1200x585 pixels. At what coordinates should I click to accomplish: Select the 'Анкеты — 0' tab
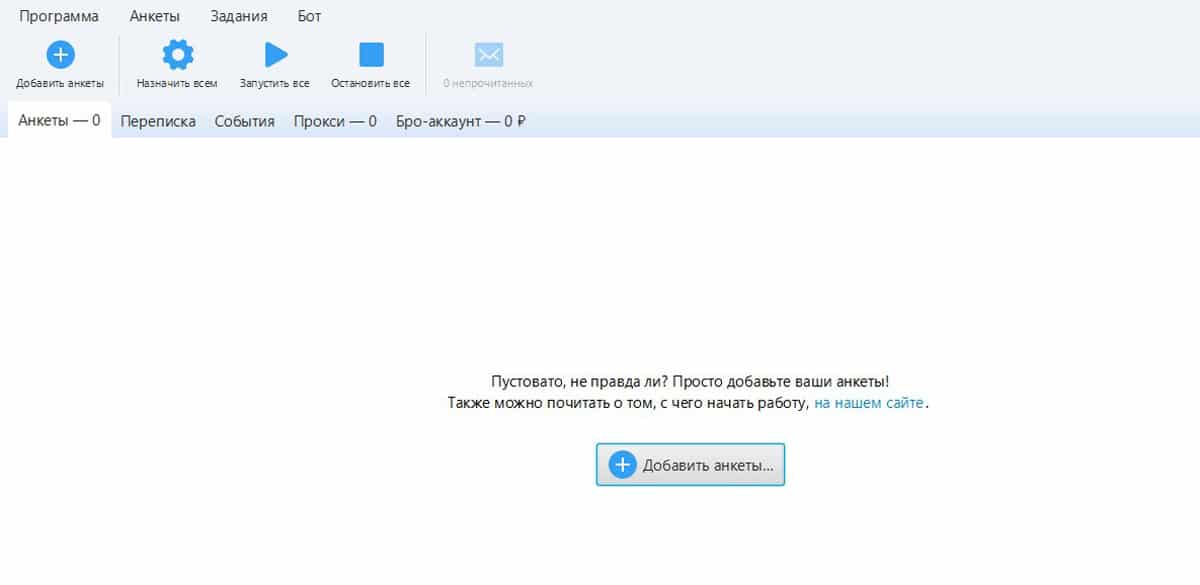[x=59, y=121]
